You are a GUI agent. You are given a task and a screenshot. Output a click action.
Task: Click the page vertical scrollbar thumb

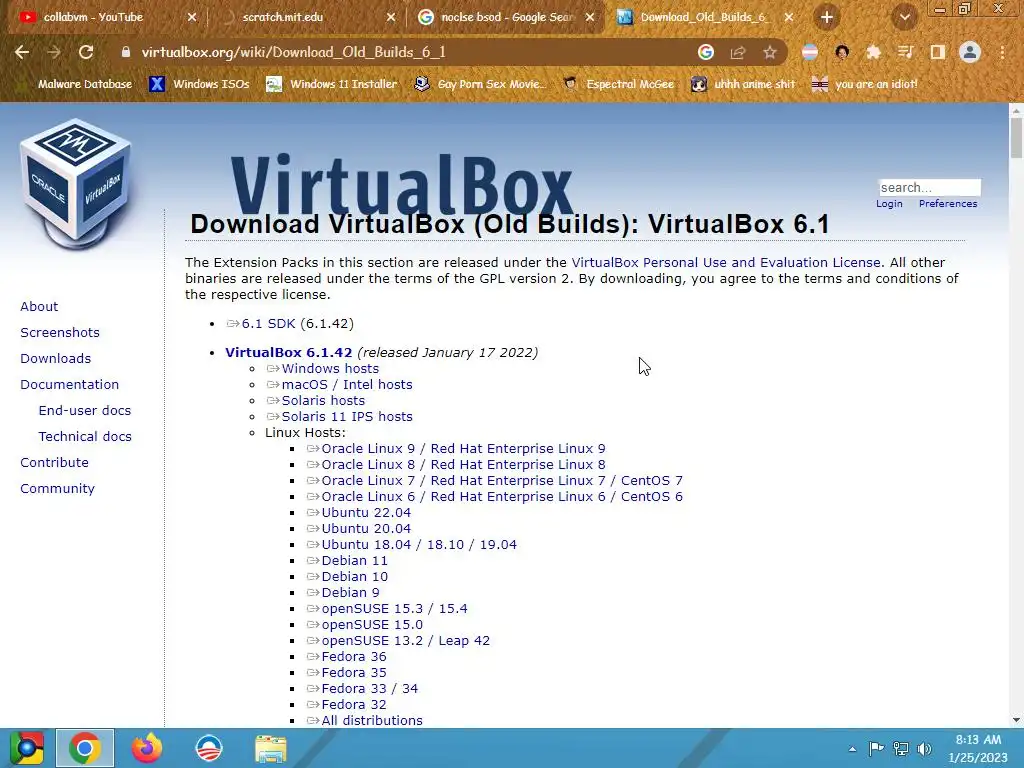[x=1016, y=138]
